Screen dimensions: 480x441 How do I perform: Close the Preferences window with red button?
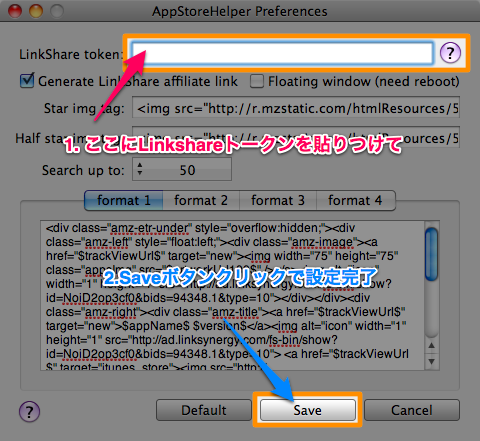coord(15,11)
